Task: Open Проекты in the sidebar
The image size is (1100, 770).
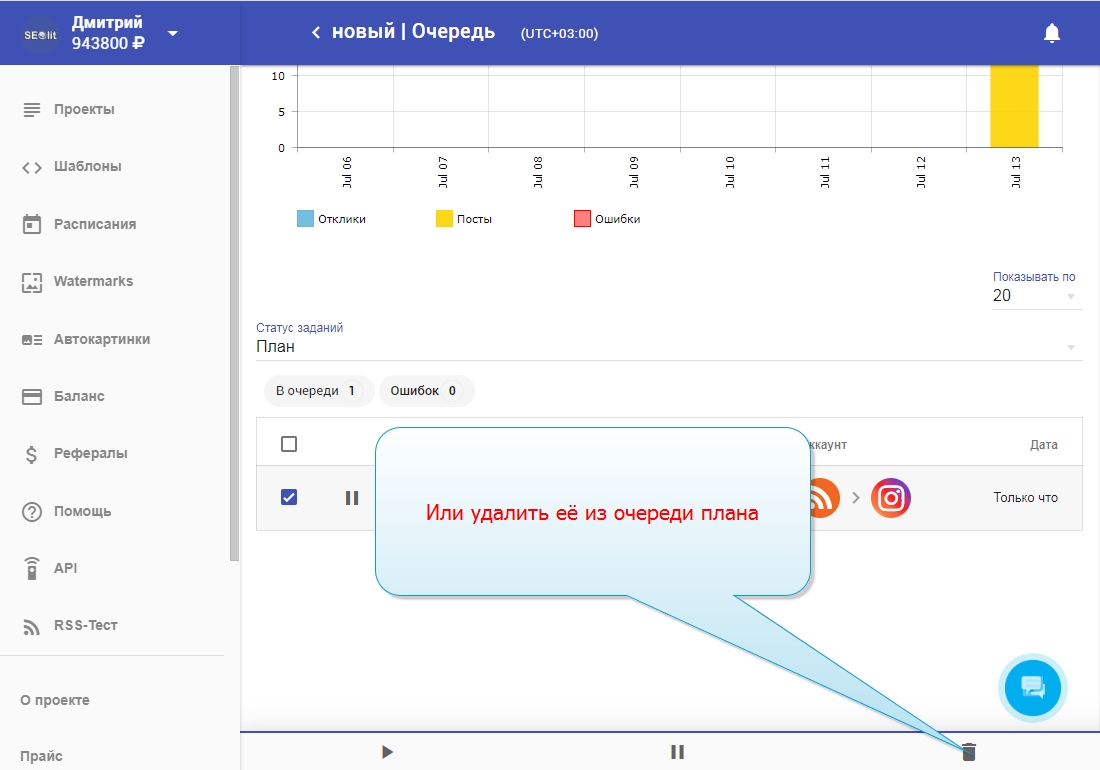Action: pyautogui.click(x=84, y=109)
